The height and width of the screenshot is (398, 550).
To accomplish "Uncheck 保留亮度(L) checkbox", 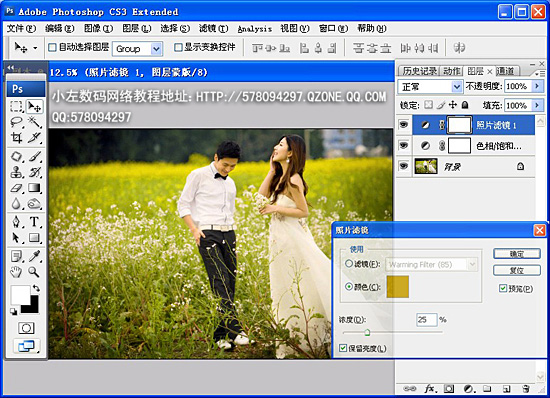I will tap(343, 348).
